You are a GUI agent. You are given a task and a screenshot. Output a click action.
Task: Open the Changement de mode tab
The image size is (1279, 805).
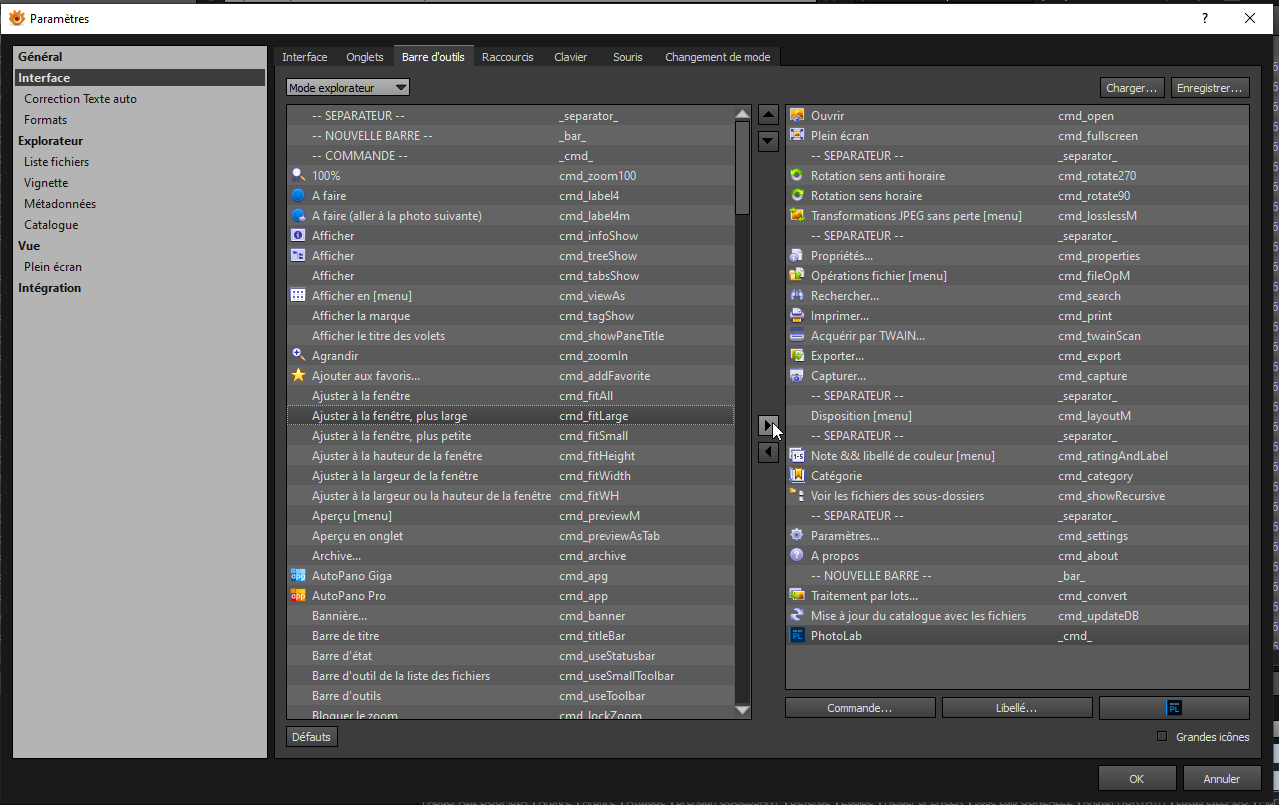[717, 57]
